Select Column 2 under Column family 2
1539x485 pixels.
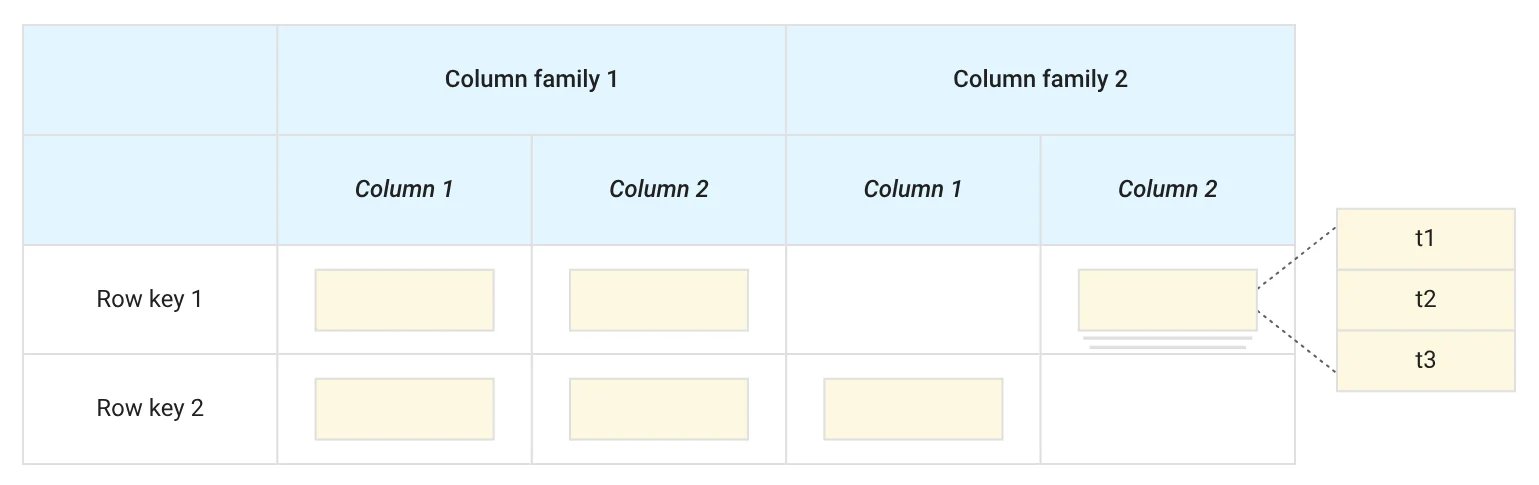tap(1167, 189)
